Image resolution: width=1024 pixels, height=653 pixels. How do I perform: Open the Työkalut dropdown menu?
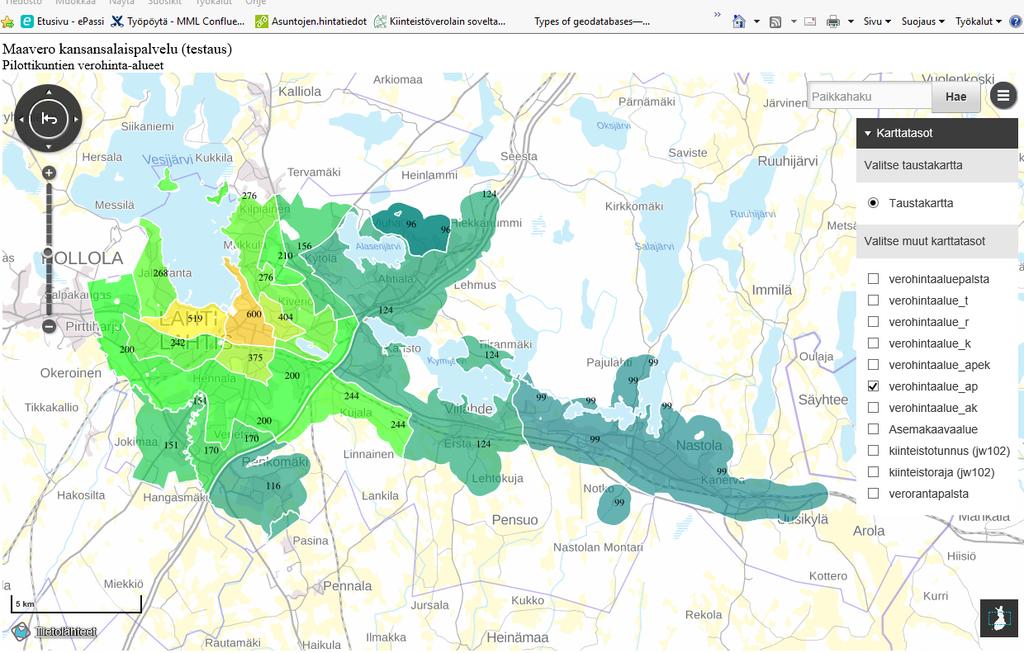point(978,22)
